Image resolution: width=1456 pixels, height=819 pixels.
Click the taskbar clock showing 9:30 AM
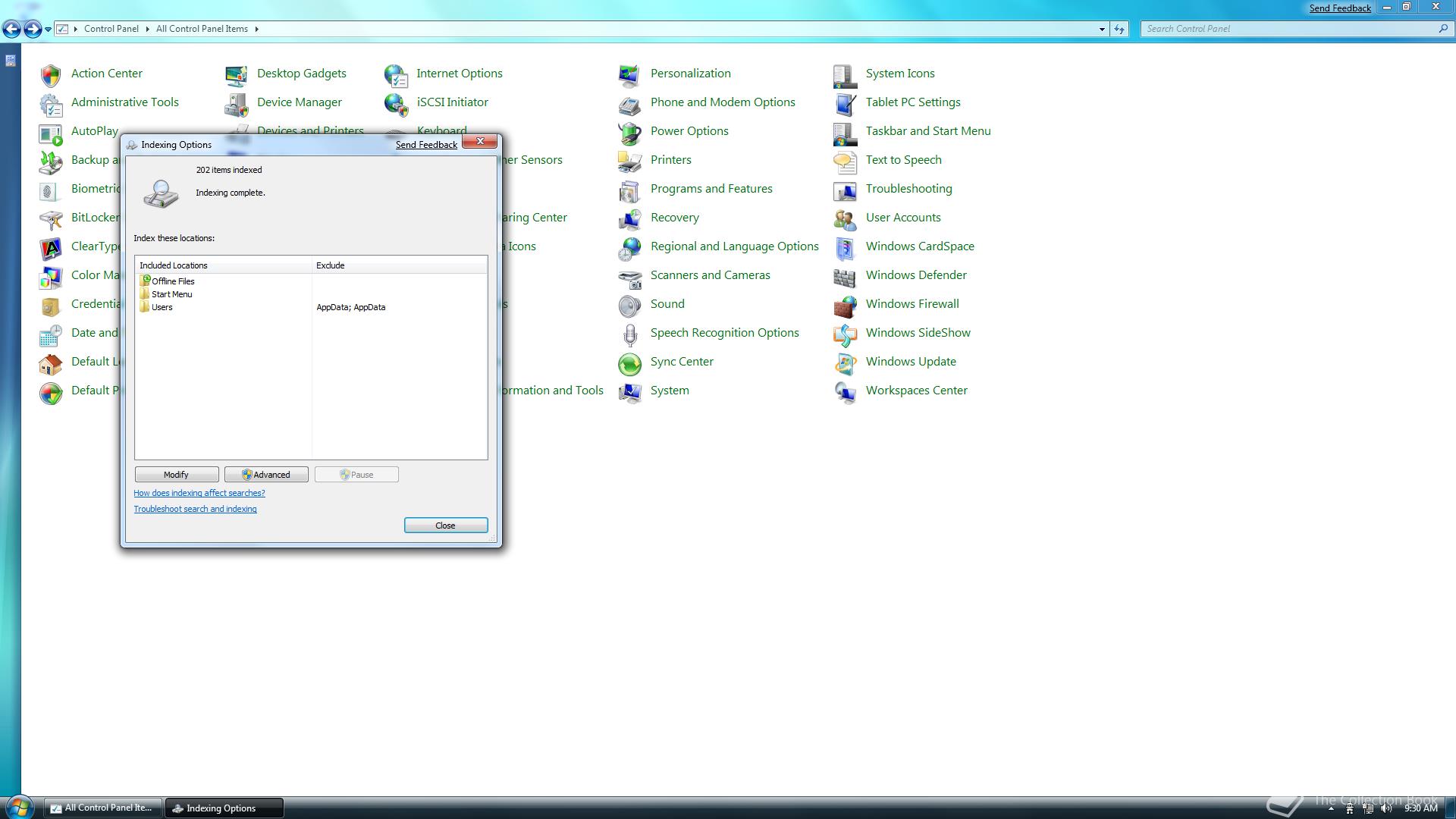[1420, 808]
